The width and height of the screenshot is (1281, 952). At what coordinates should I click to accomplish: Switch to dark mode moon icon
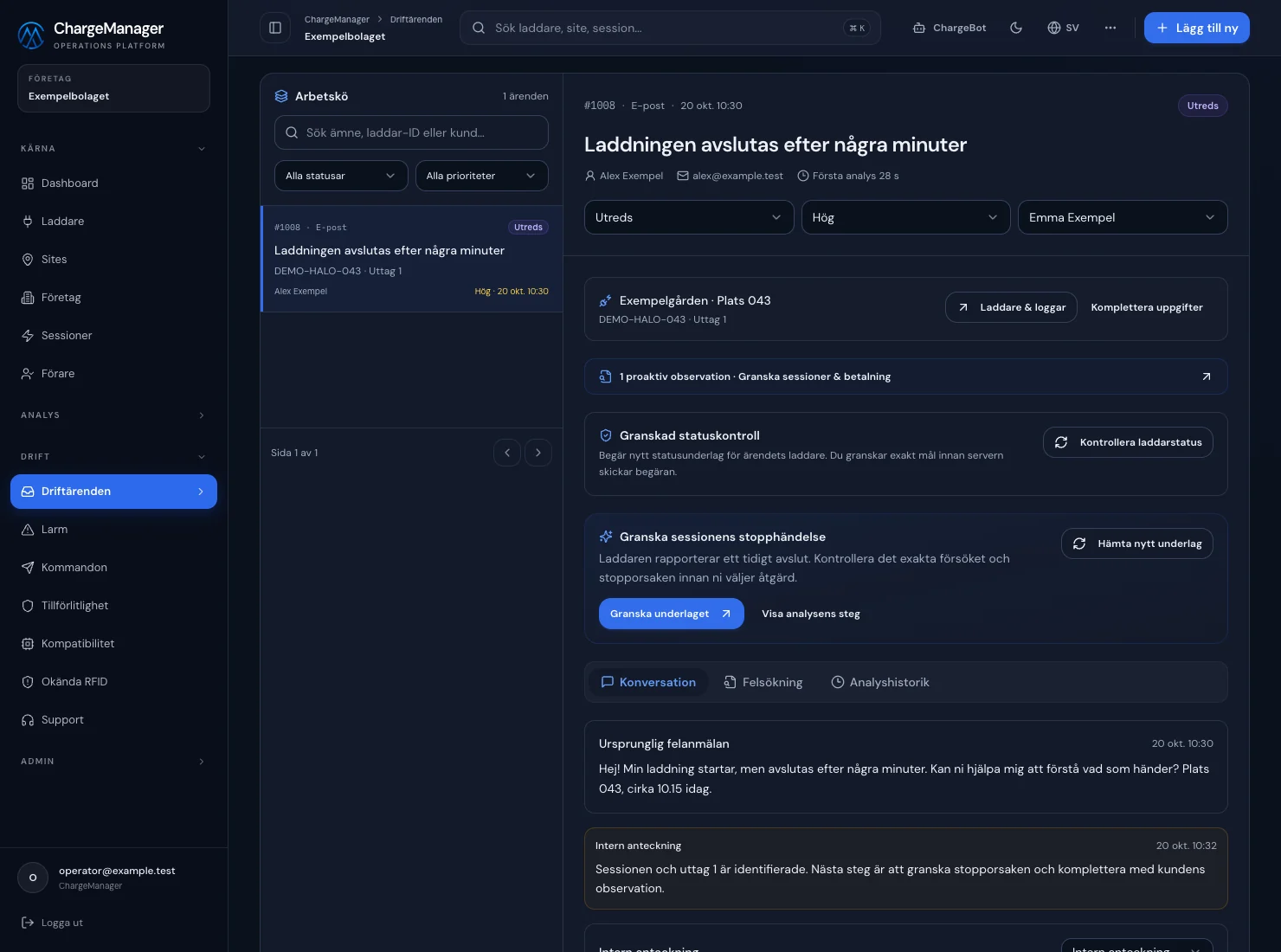coord(1016,28)
